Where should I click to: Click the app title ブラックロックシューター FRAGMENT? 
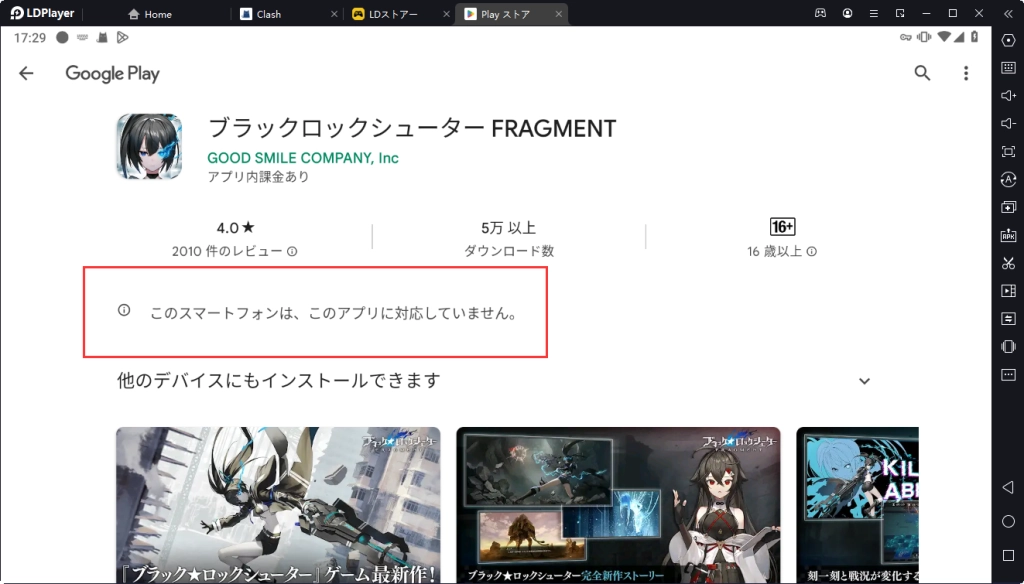tap(411, 128)
